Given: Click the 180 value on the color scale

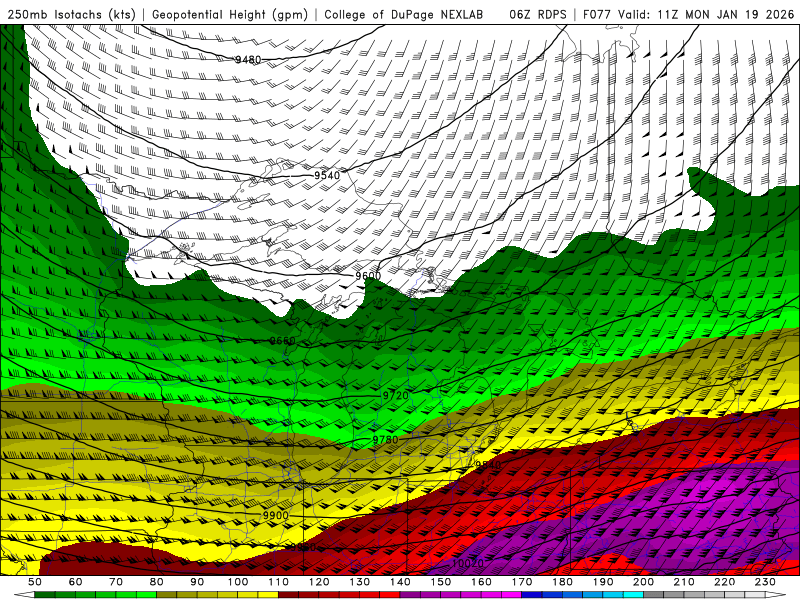Looking at the screenshot, I should (x=562, y=582).
